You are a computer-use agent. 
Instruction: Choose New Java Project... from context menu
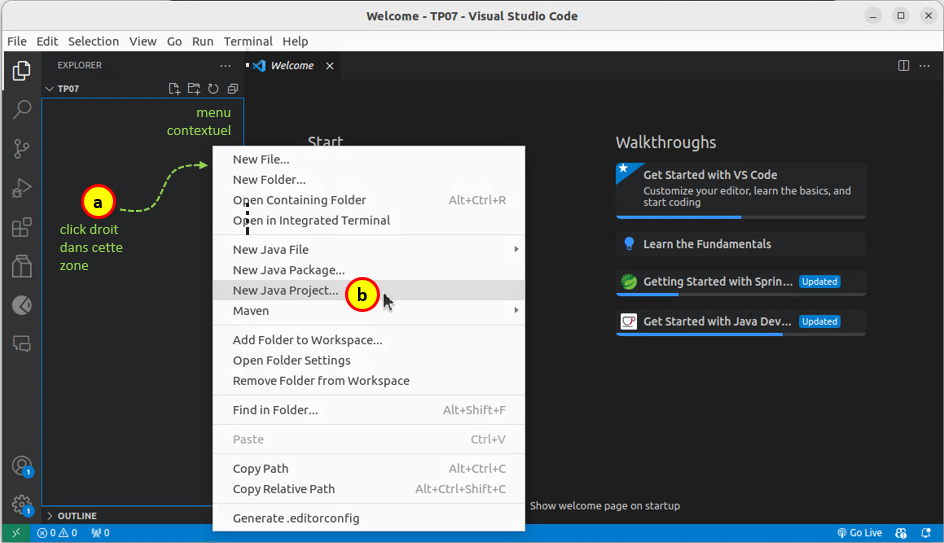285,291
